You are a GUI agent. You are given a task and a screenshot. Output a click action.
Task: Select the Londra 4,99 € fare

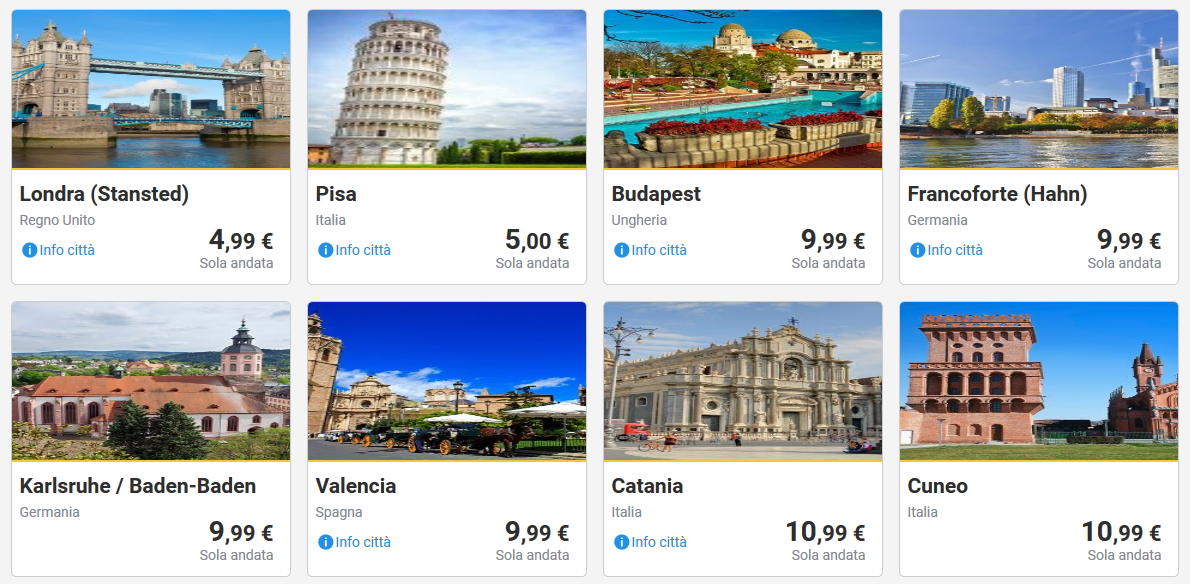click(240, 241)
